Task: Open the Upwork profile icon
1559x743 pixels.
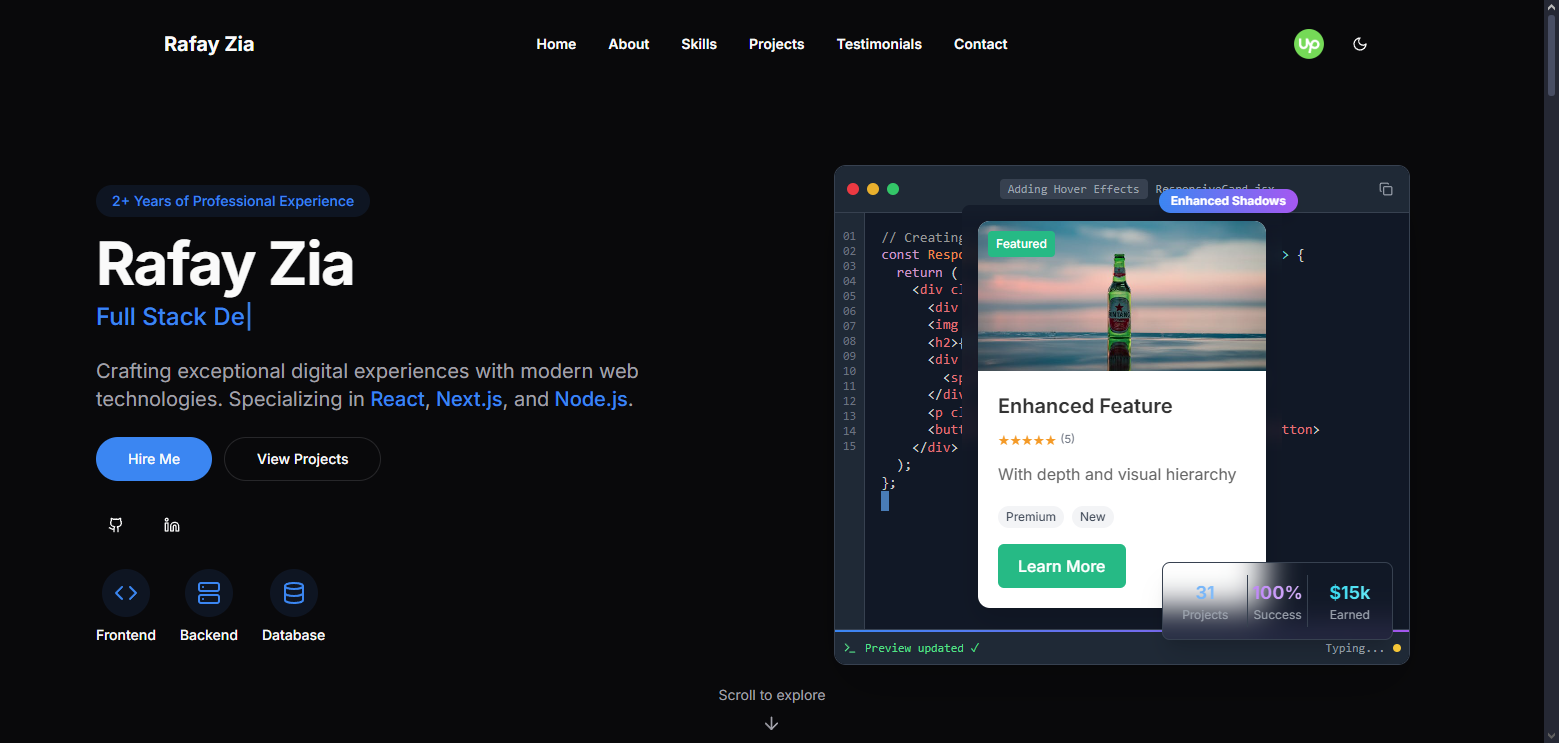Action: pyautogui.click(x=1308, y=44)
